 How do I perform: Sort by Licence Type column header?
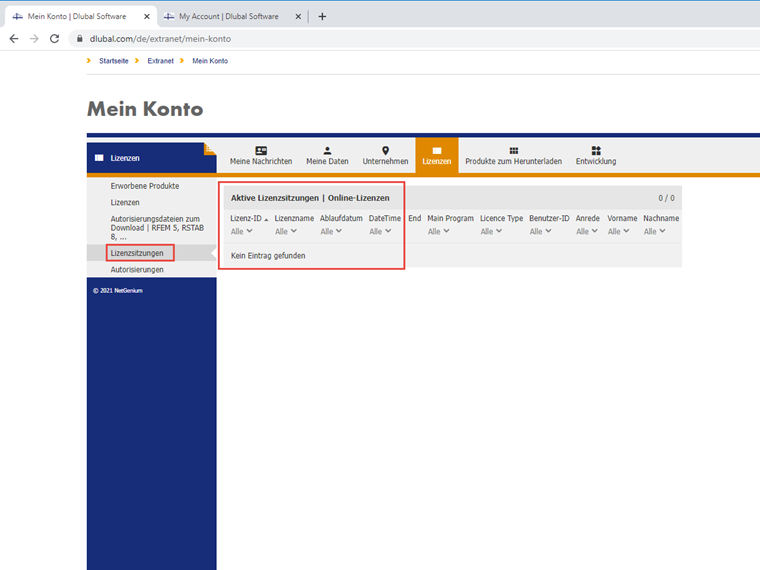pyautogui.click(x=502, y=219)
